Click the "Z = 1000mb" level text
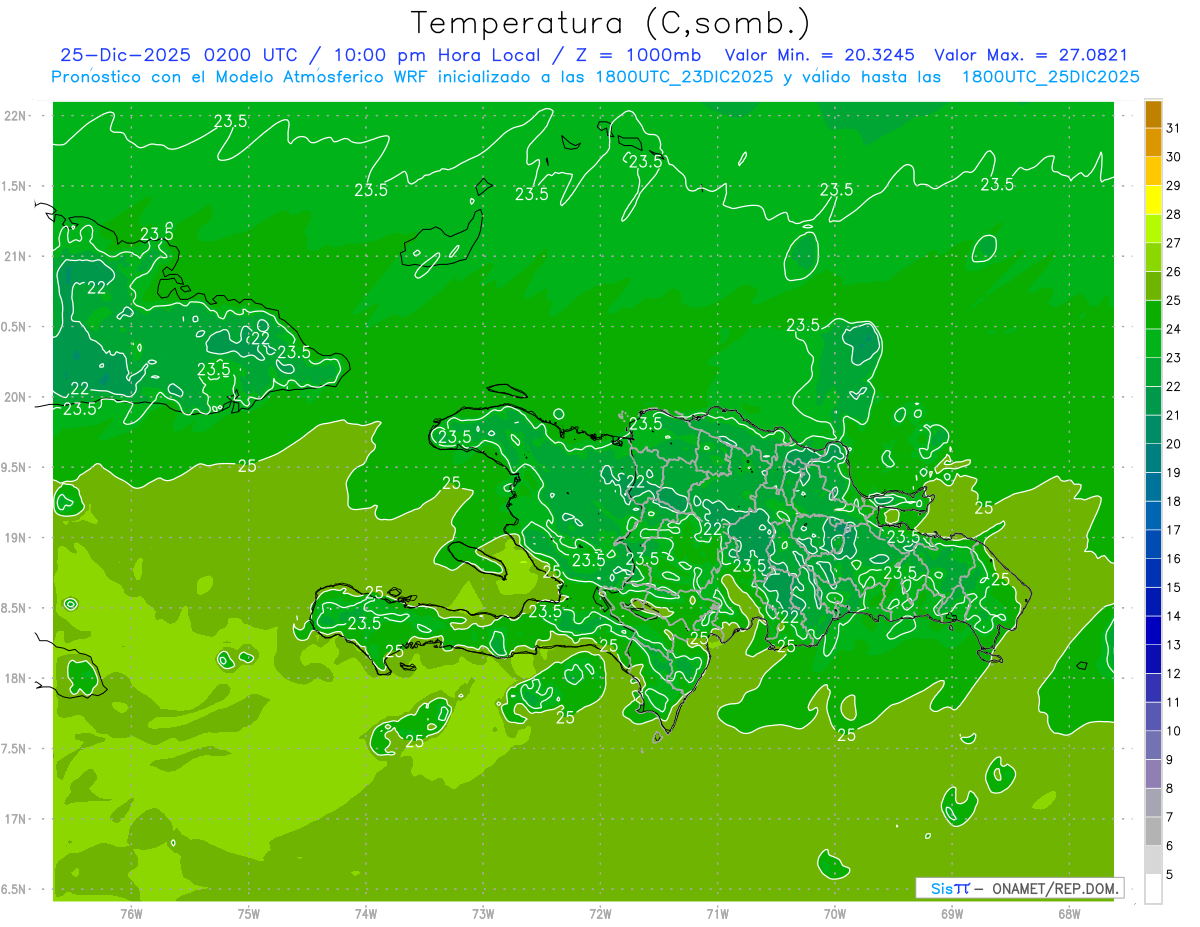This screenshot has width=1200, height=927. tap(636, 55)
